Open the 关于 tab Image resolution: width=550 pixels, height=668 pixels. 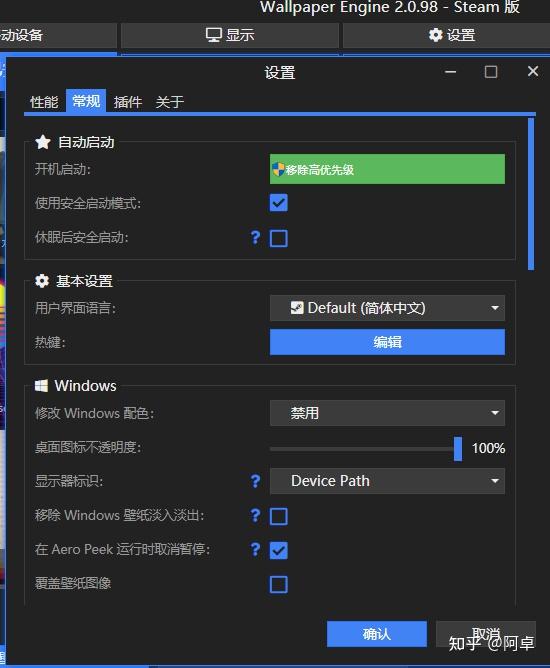[170, 102]
